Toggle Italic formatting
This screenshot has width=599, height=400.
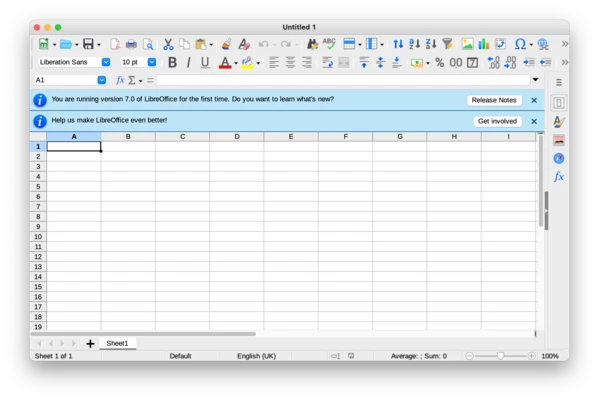(x=188, y=62)
